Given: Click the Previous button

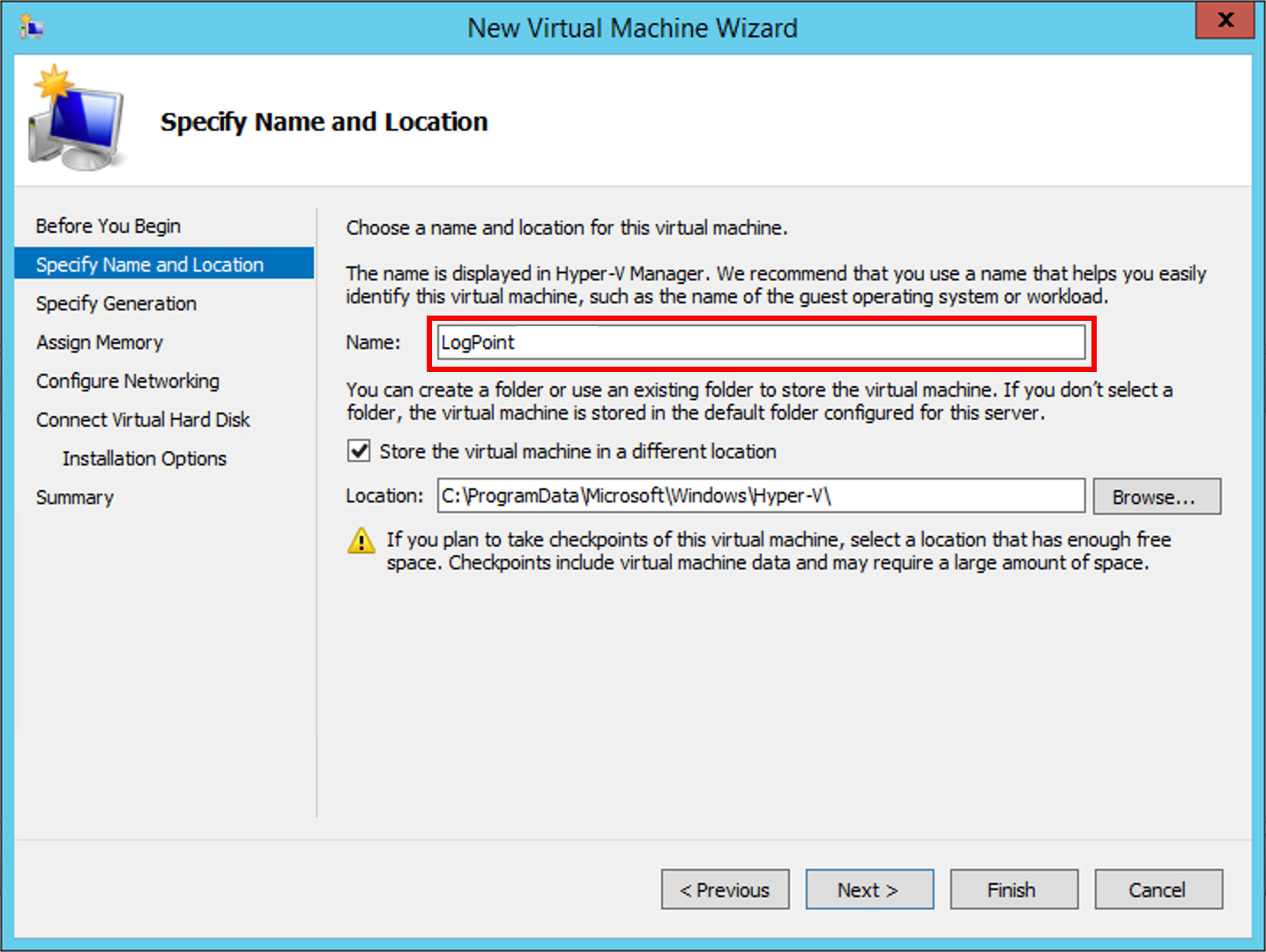Looking at the screenshot, I should tap(725, 889).
